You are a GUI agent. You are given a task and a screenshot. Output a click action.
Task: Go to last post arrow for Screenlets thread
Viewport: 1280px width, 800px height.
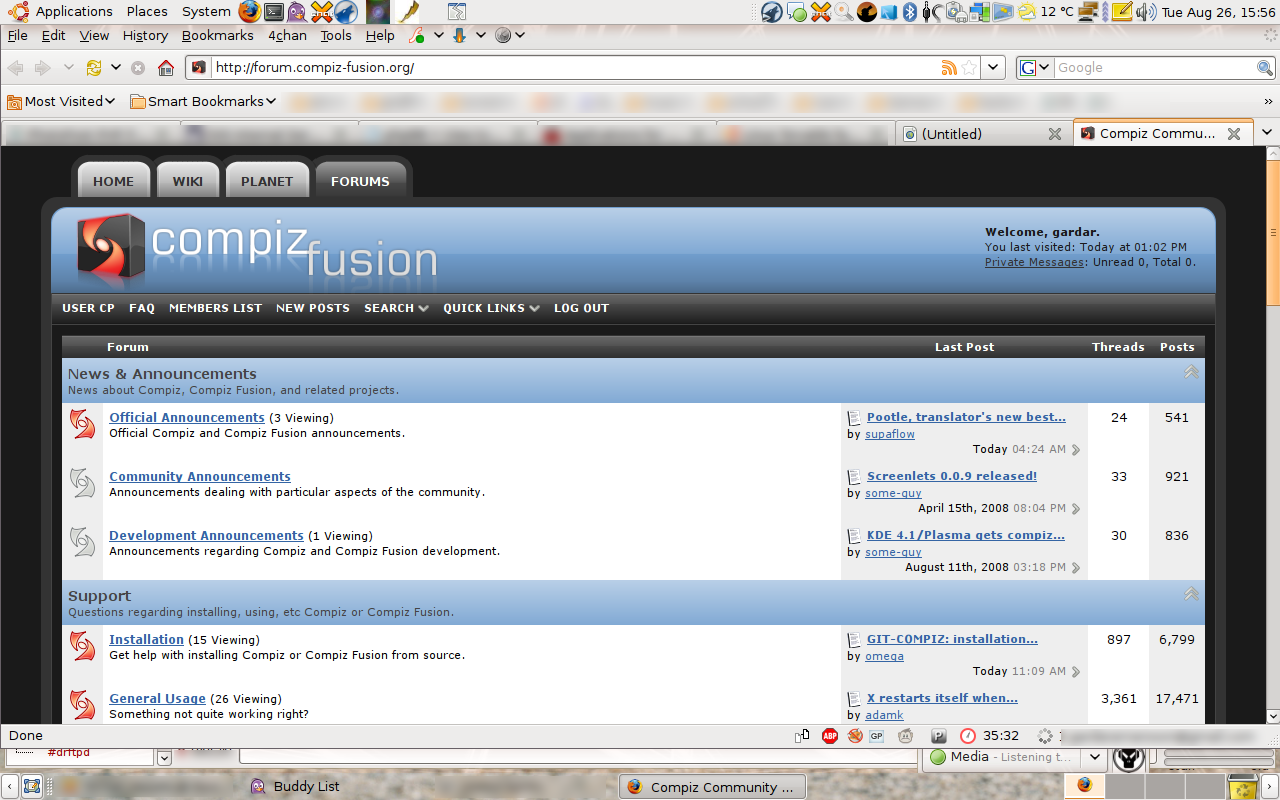click(x=1076, y=509)
